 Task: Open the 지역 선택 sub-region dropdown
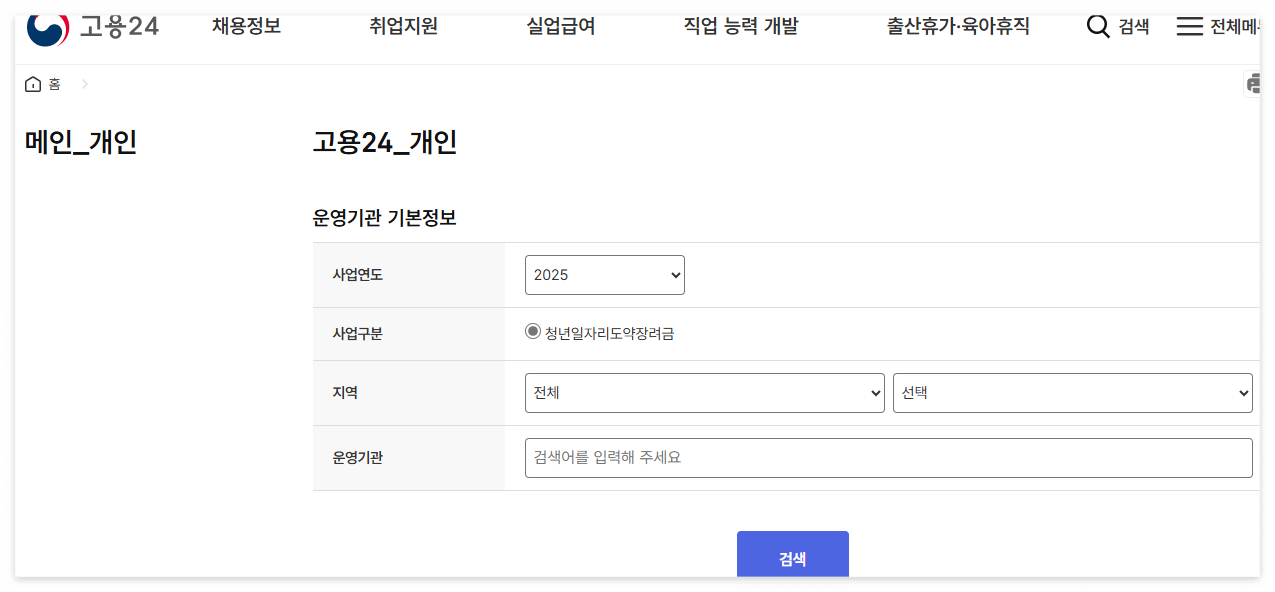[x=1073, y=393]
